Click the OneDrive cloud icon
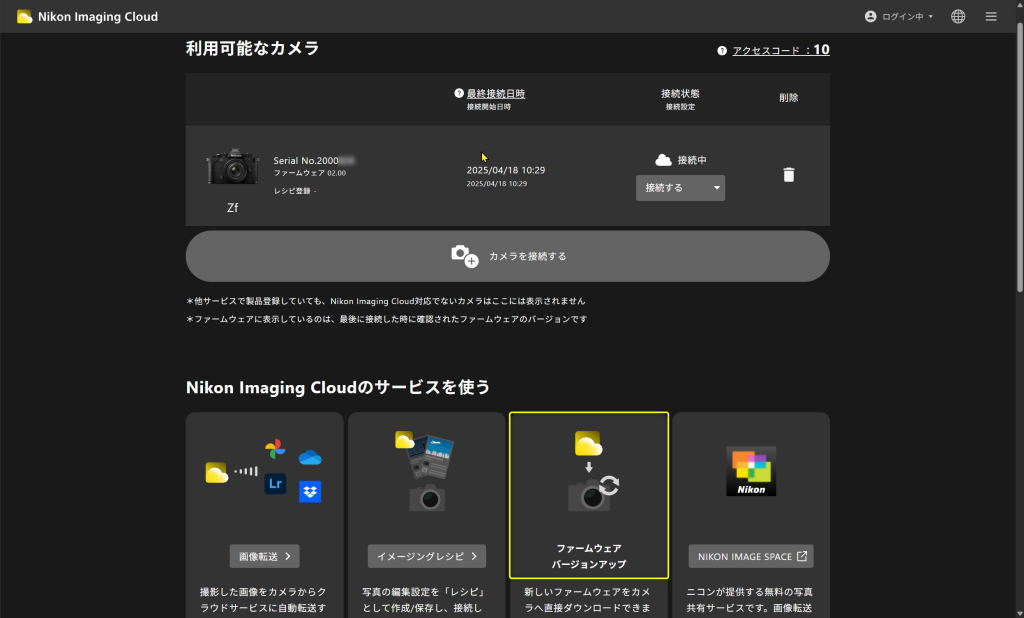 (310, 457)
